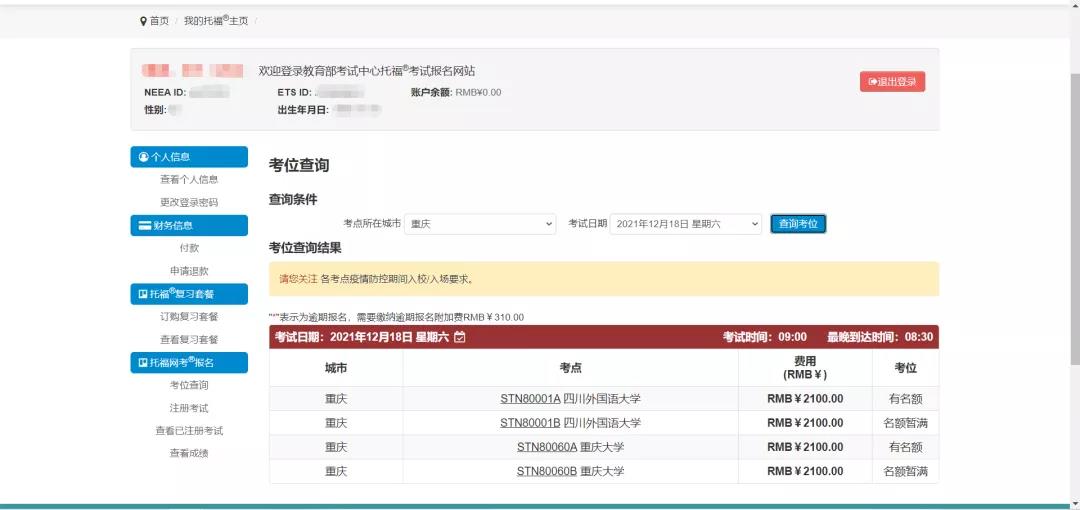Click the logout icon on the 退出登录 button
The height and width of the screenshot is (510, 1080).
click(x=873, y=82)
